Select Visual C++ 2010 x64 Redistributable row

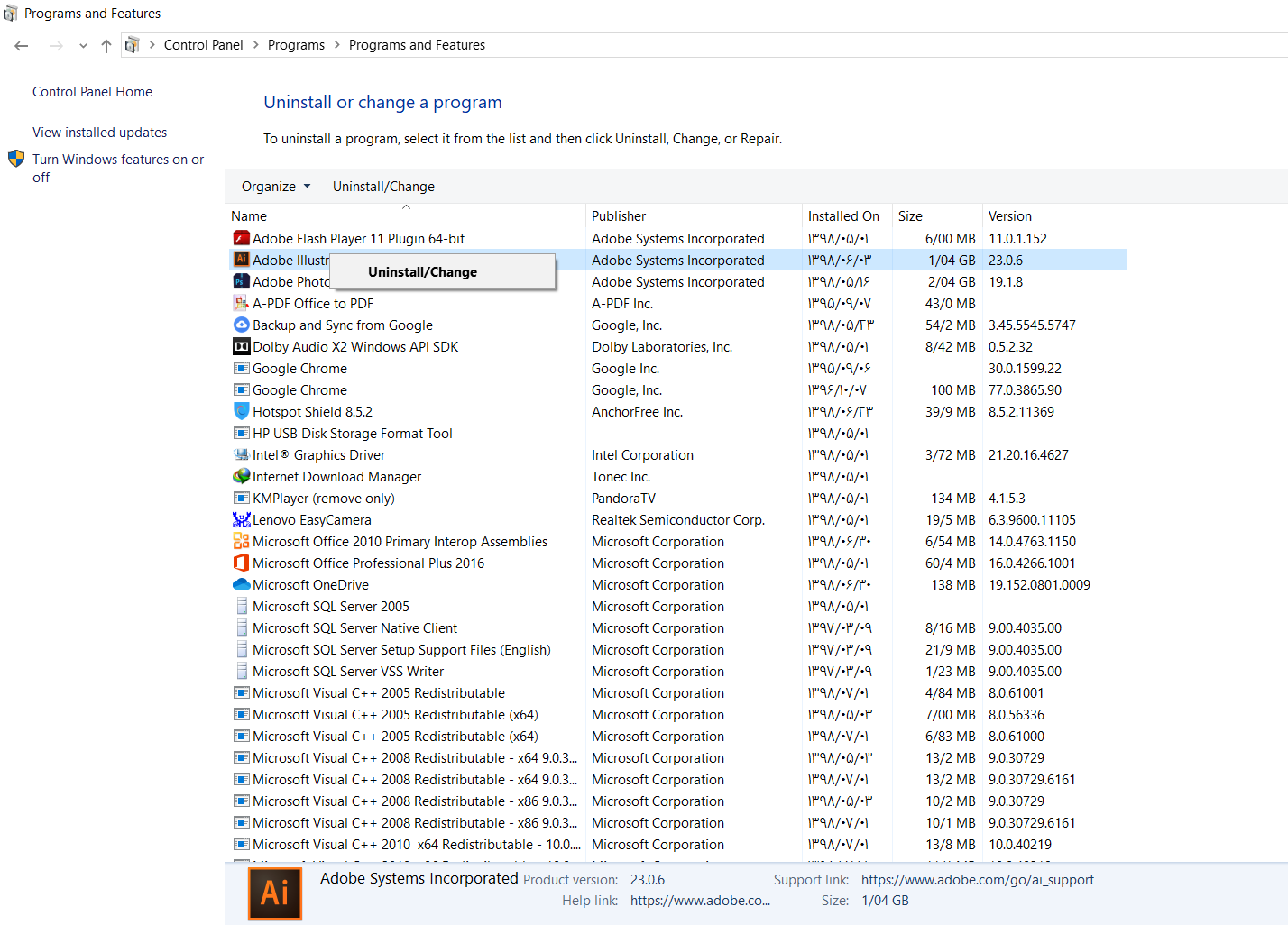676,844
